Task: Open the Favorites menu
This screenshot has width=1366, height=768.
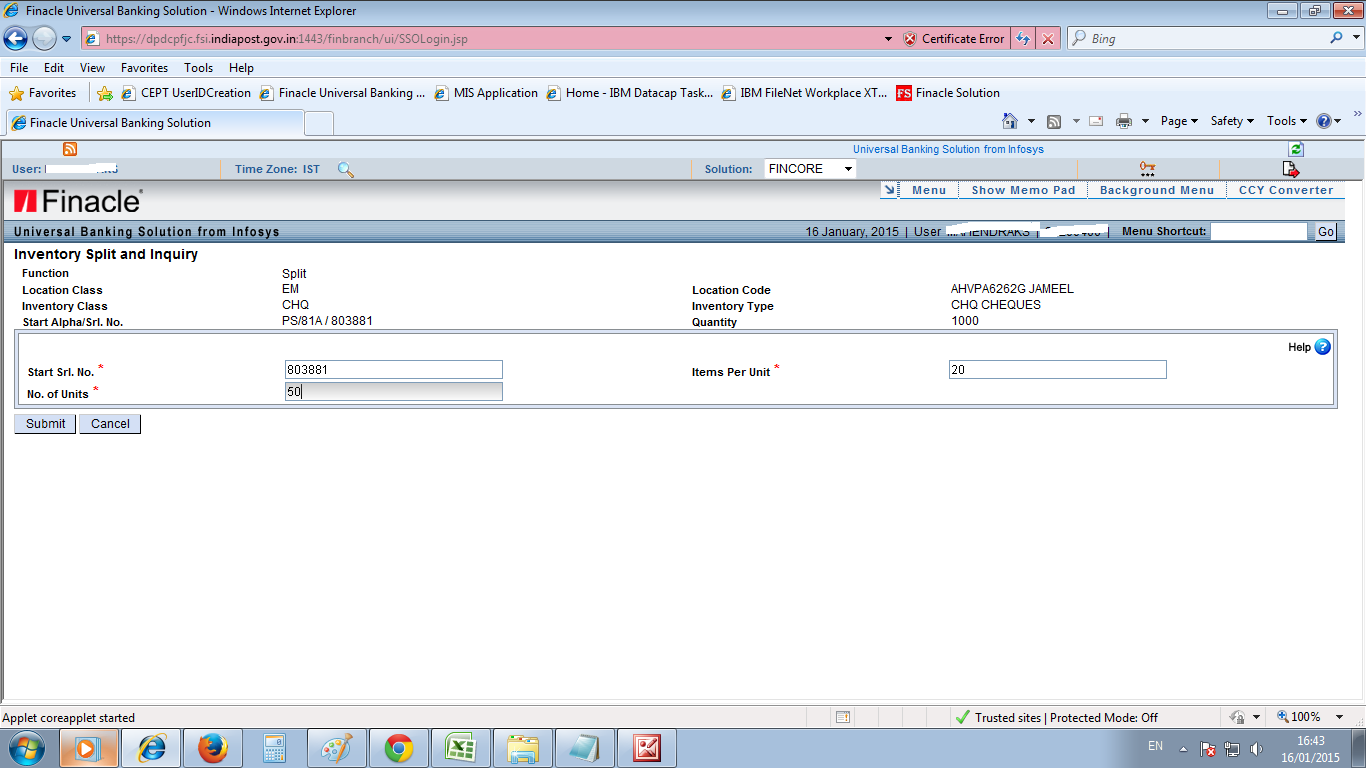Action: (x=143, y=67)
